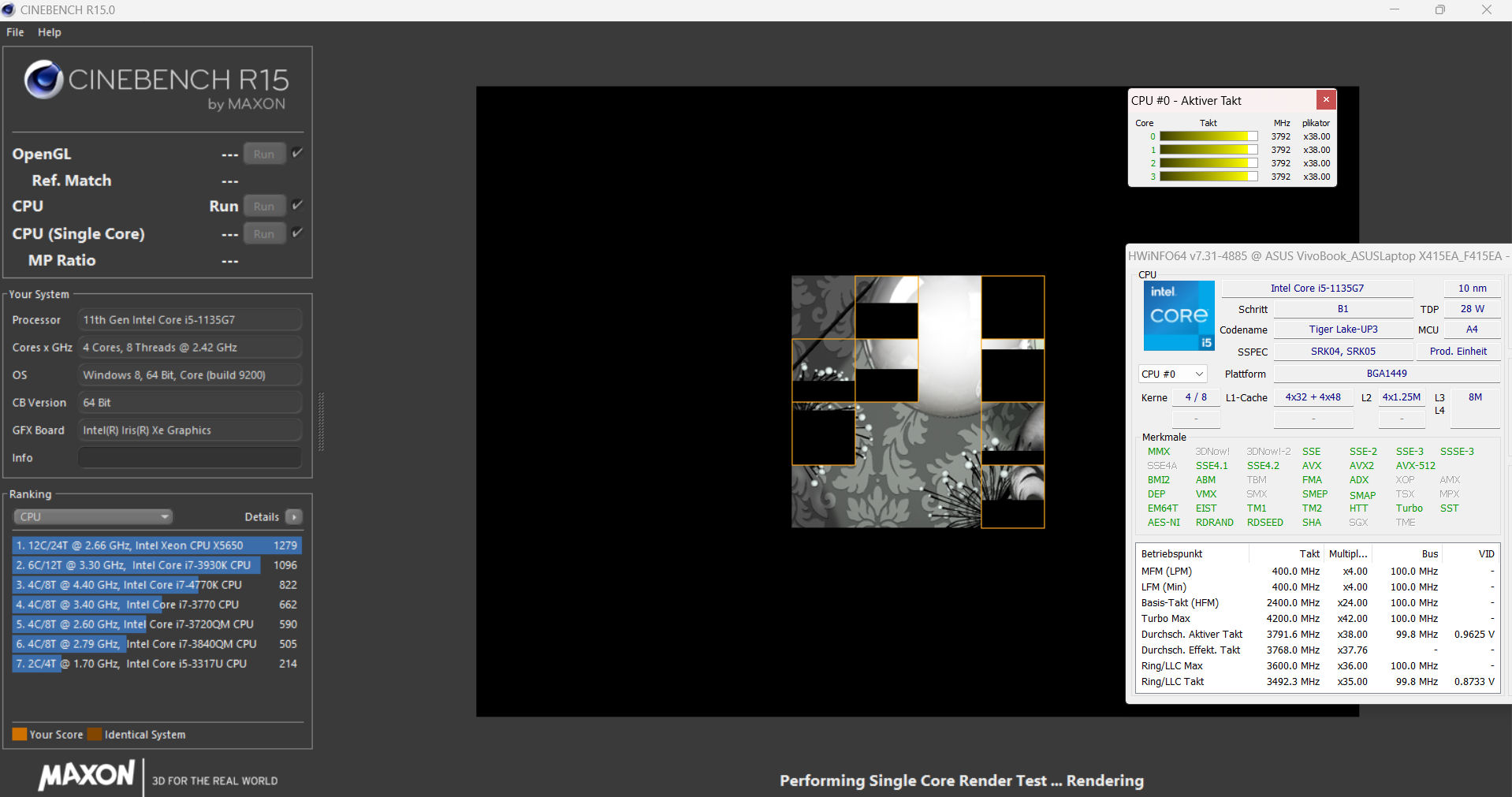Open the File menu
This screenshot has width=1512, height=797.
pos(15,32)
